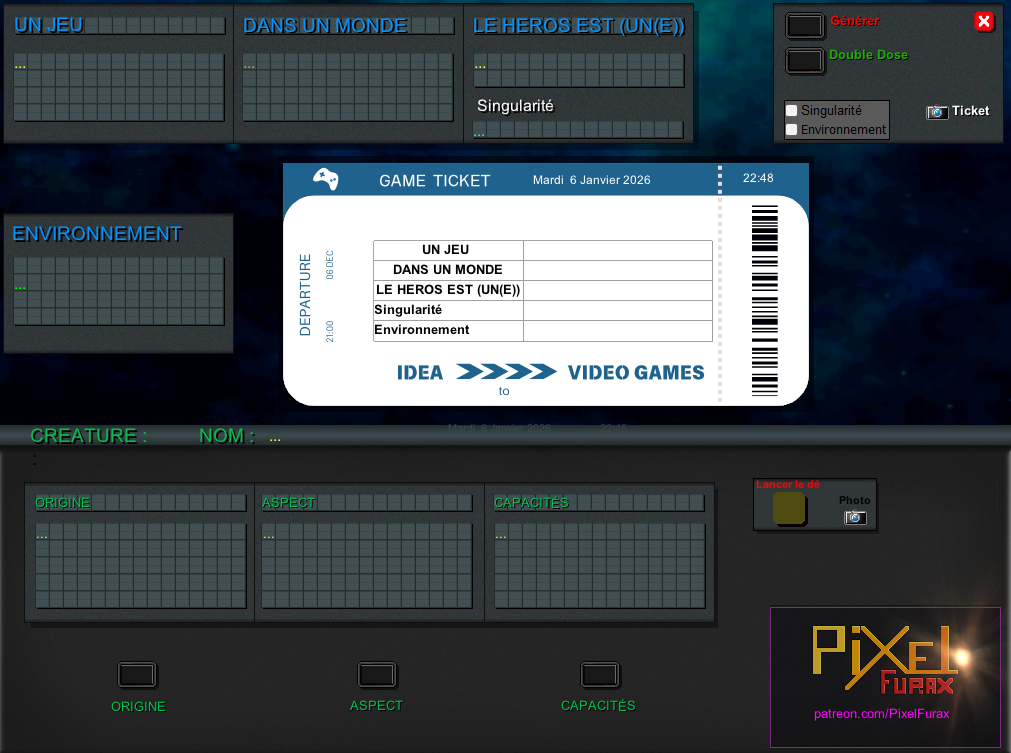Image resolution: width=1011 pixels, height=753 pixels.
Task: Click the ticket's Environnement row label
Action: click(422, 330)
